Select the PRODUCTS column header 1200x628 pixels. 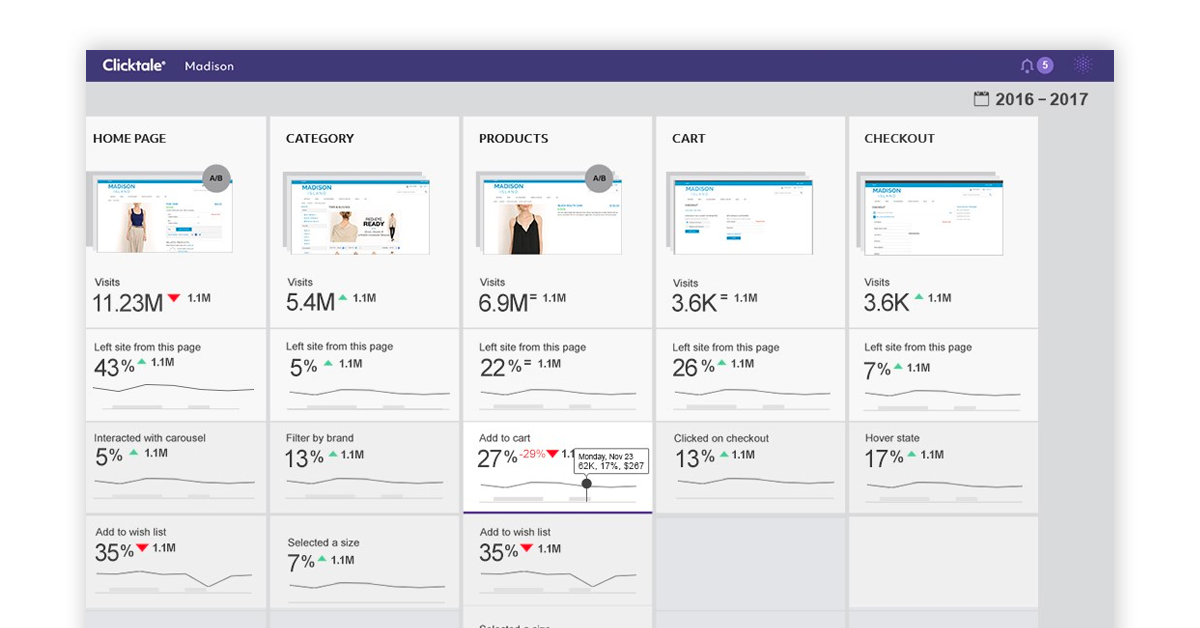tap(514, 139)
